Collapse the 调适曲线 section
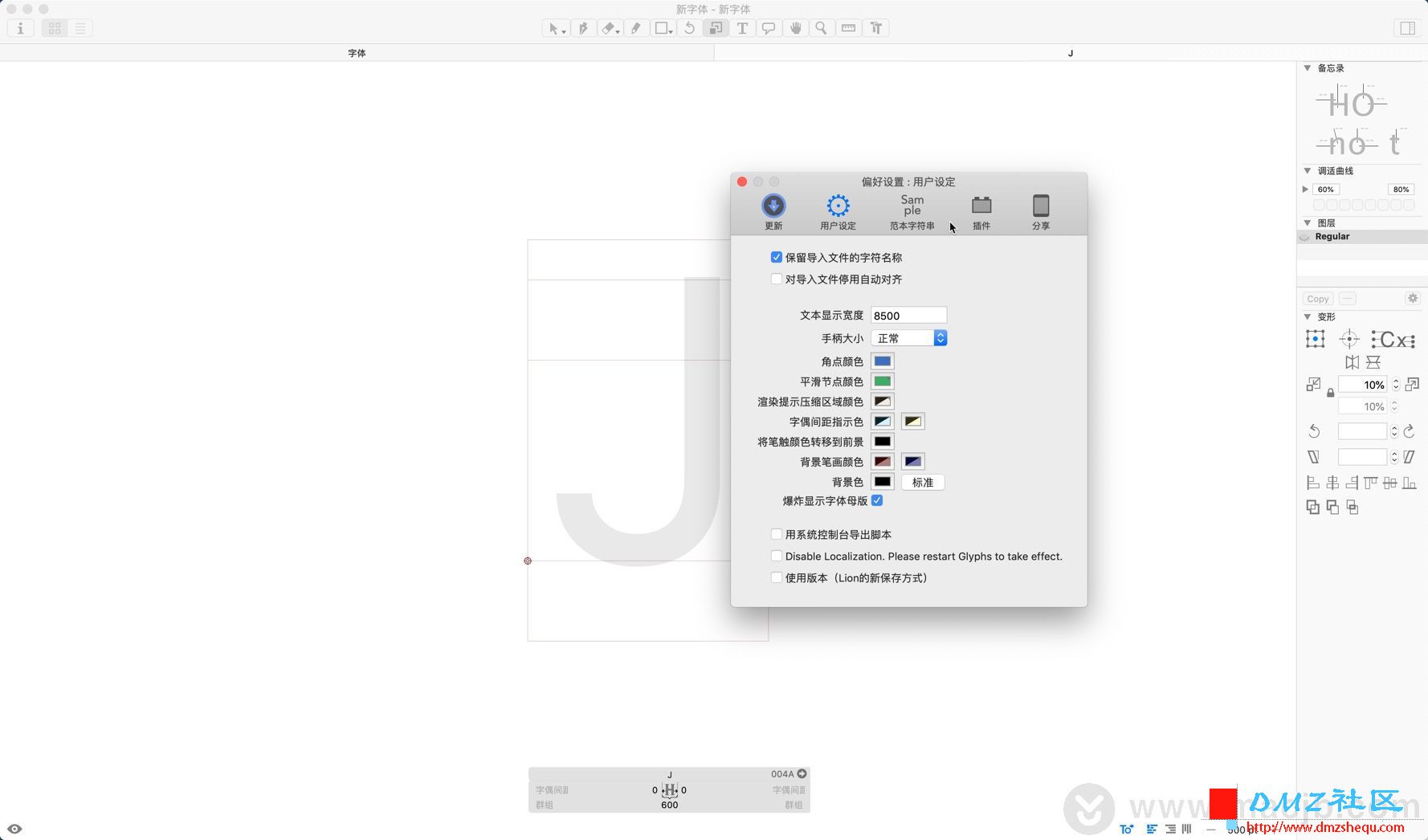This screenshot has height=840, width=1428. click(x=1308, y=171)
